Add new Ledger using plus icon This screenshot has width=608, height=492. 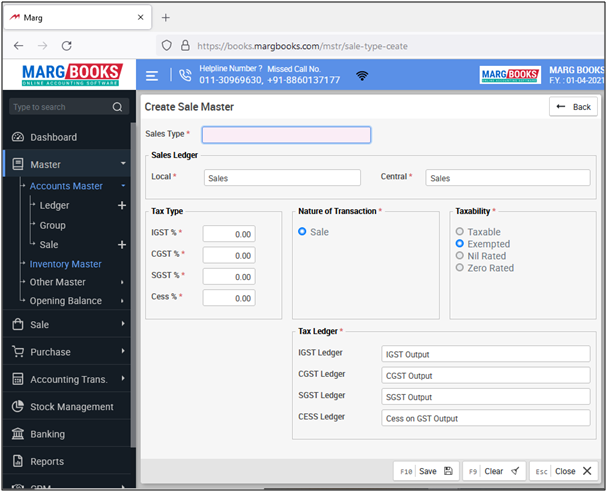pyautogui.click(x=122, y=205)
